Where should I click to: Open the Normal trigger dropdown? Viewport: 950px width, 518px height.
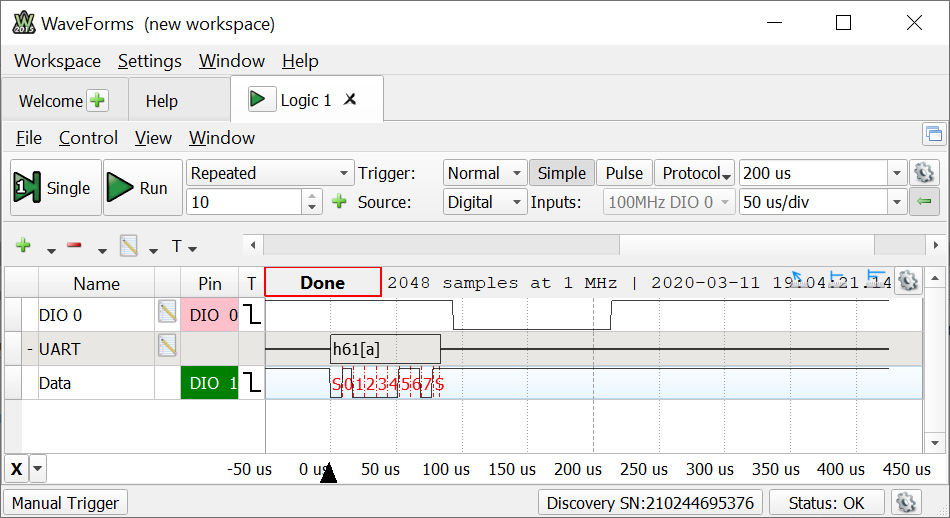coord(484,173)
